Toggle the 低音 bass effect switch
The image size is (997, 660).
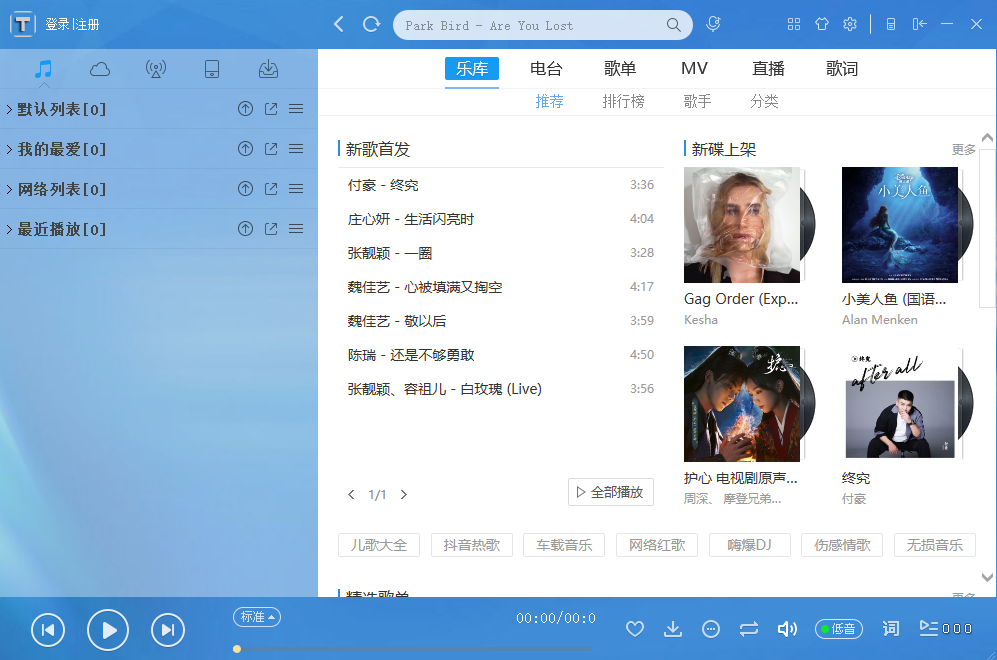point(839,628)
